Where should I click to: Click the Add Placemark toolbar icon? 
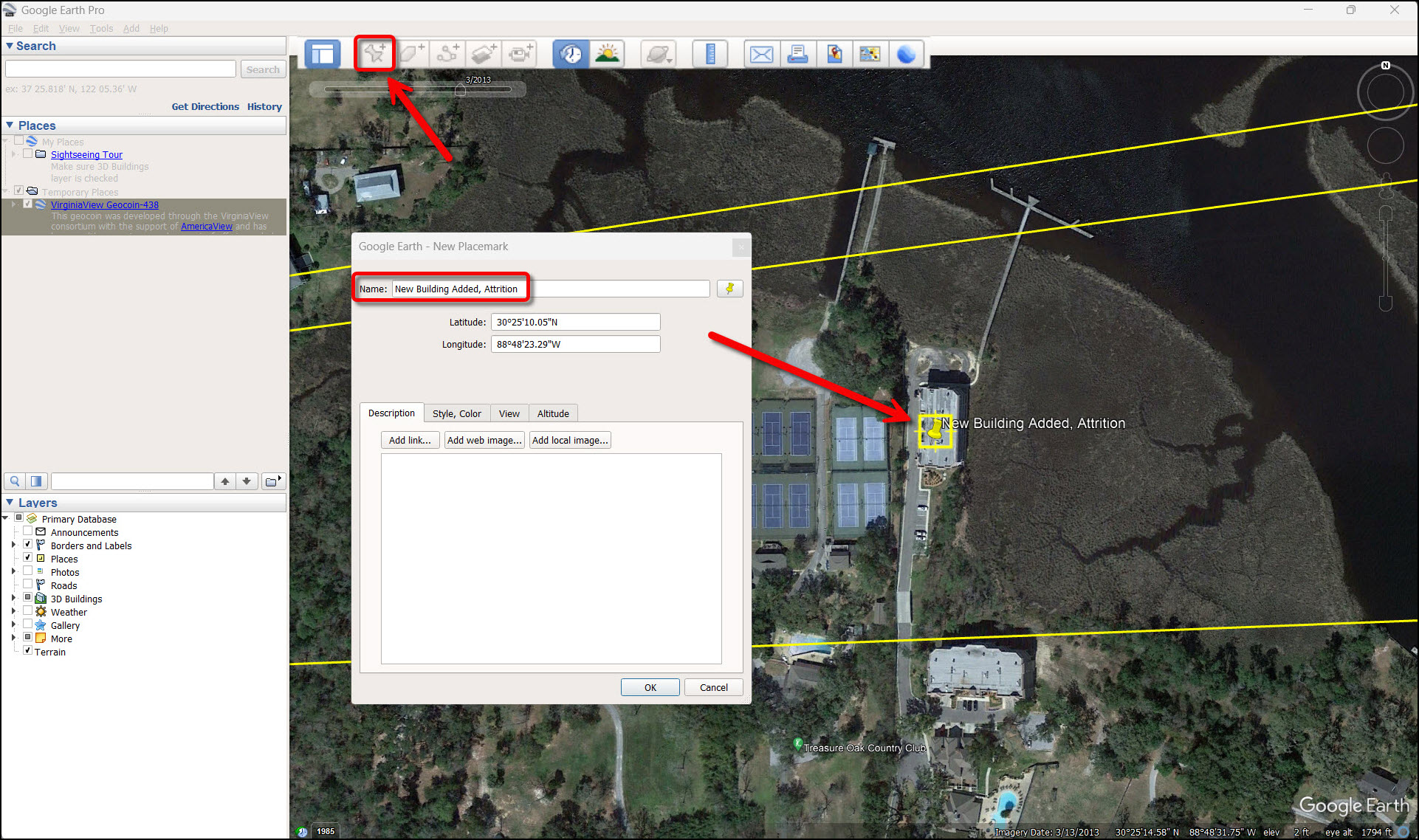click(x=374, y=53)
